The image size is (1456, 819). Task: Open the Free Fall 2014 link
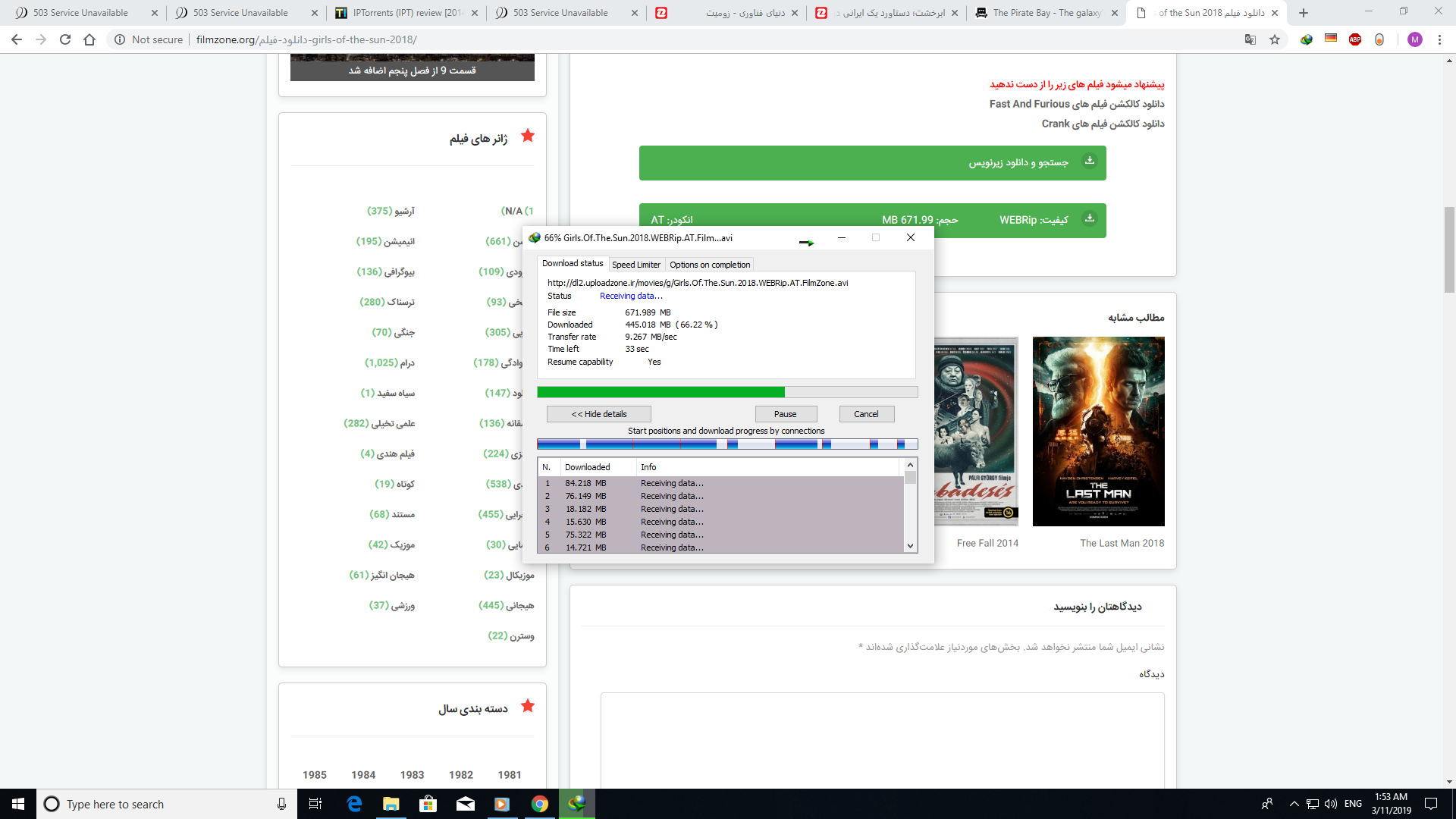coord(987,543)
